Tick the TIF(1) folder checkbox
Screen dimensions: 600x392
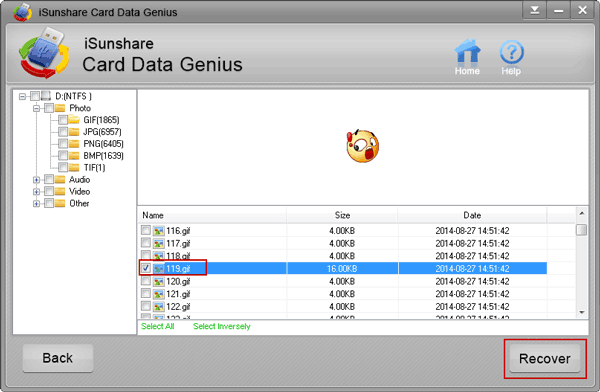pyautogui.click(x=63, y=168)
